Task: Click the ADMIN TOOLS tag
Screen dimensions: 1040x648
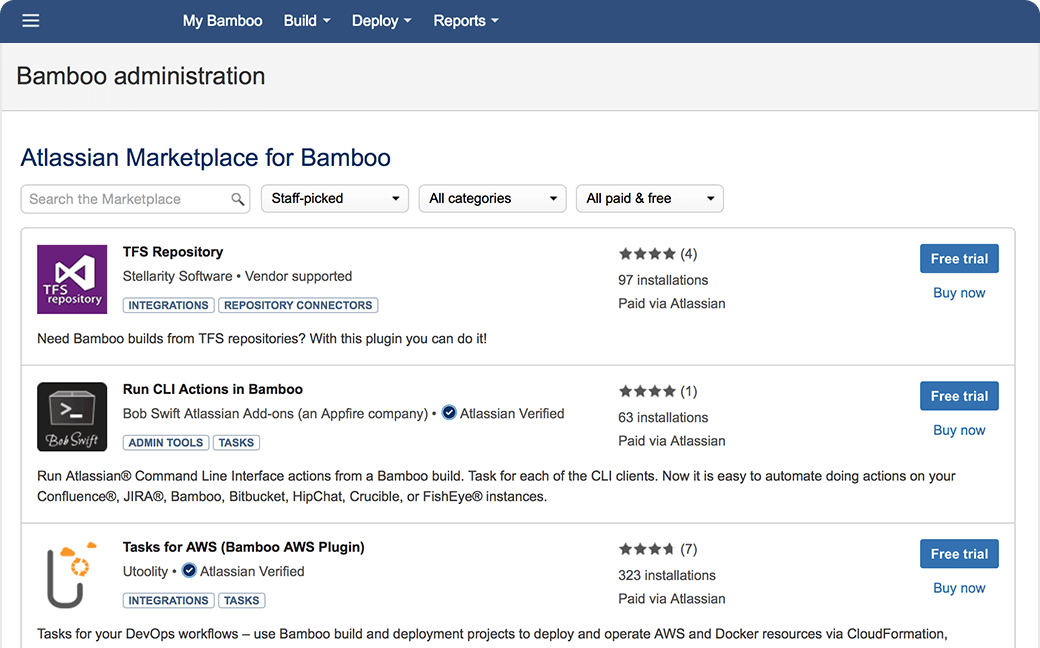Action: [x=165, y=442]
